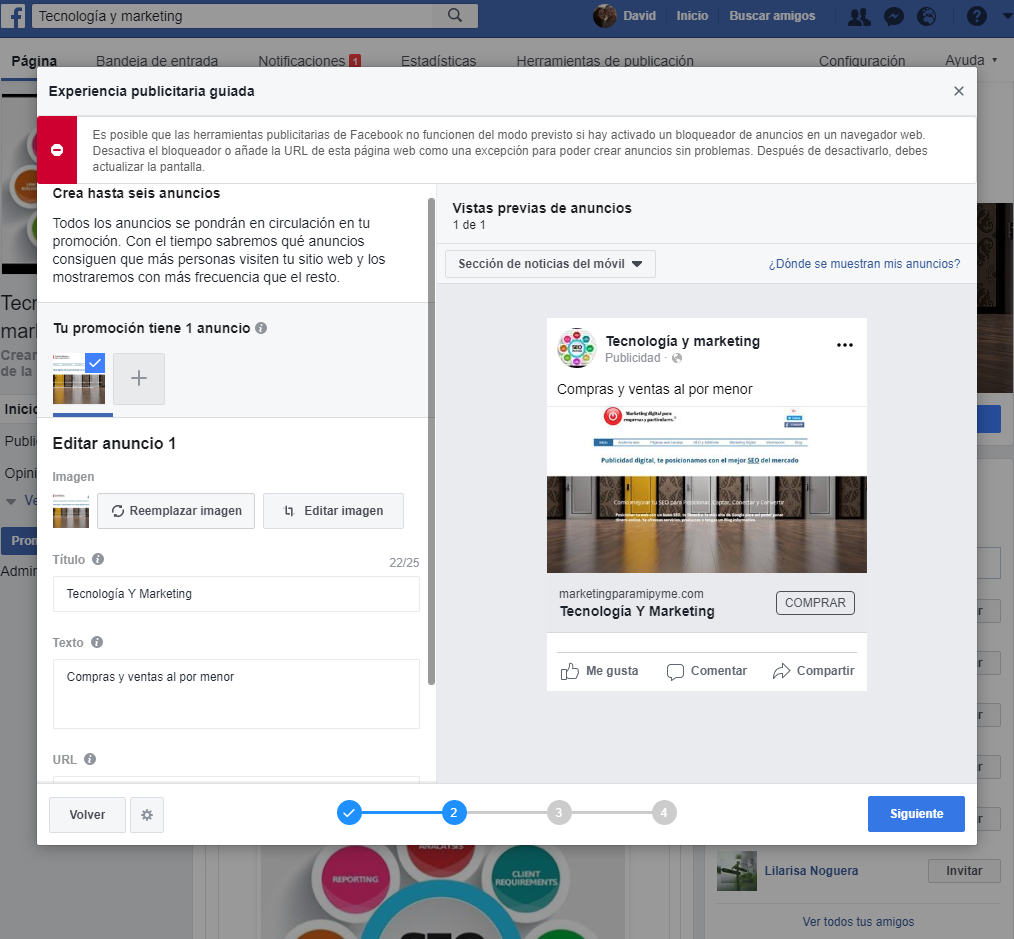Open the help question mark icon
Viewport: 1014px width, 939px height.
[976, 16]
